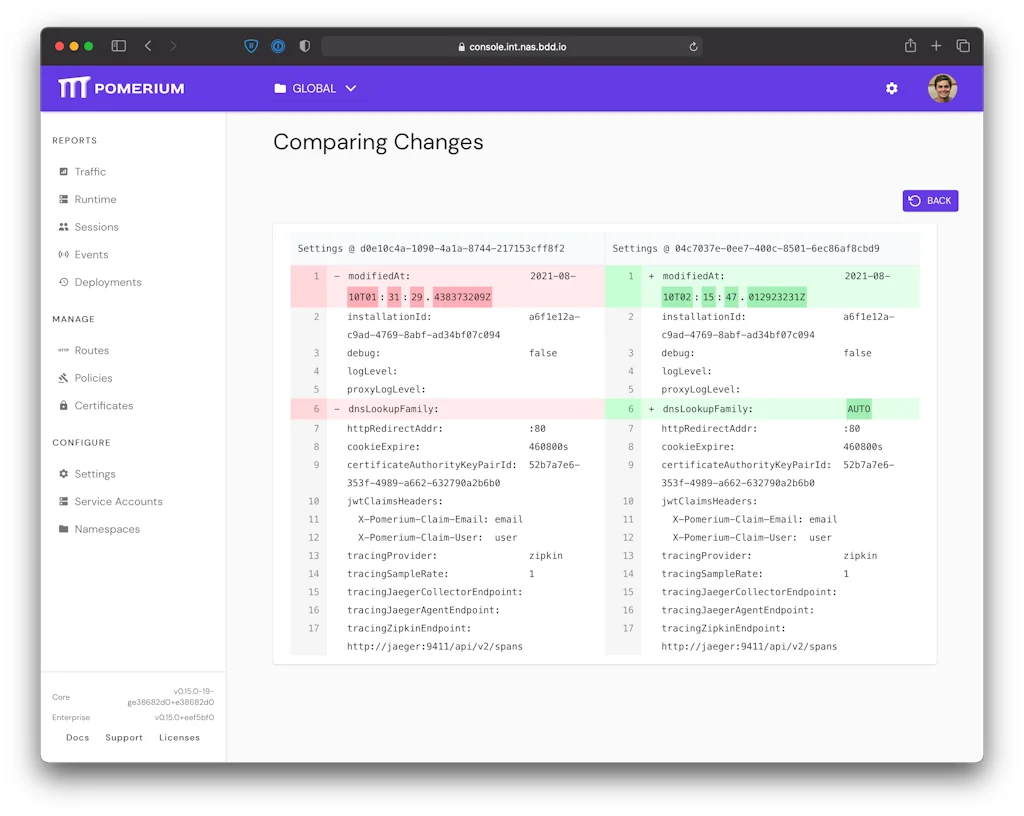The width and height of the screenshot is (1024, 816).
Task: Click the Policies gavel icon
Action: [x=64, y=378]
